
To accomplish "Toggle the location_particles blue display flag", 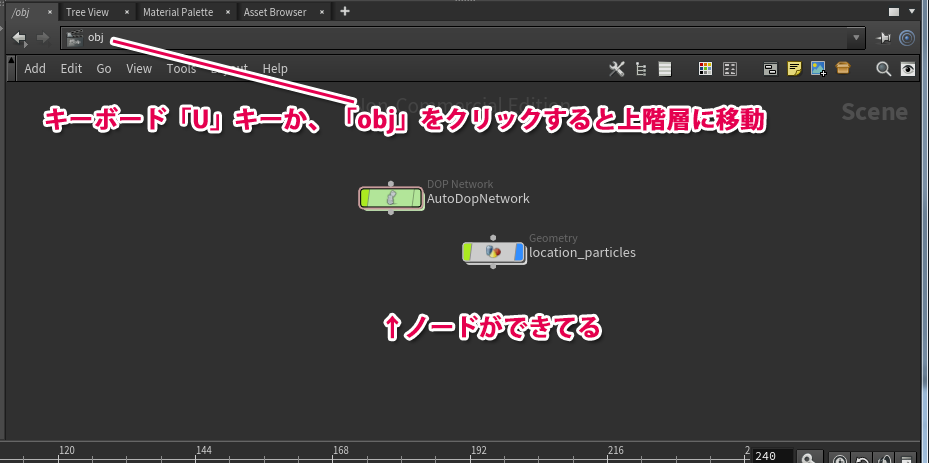I will (x=519, y=252).
